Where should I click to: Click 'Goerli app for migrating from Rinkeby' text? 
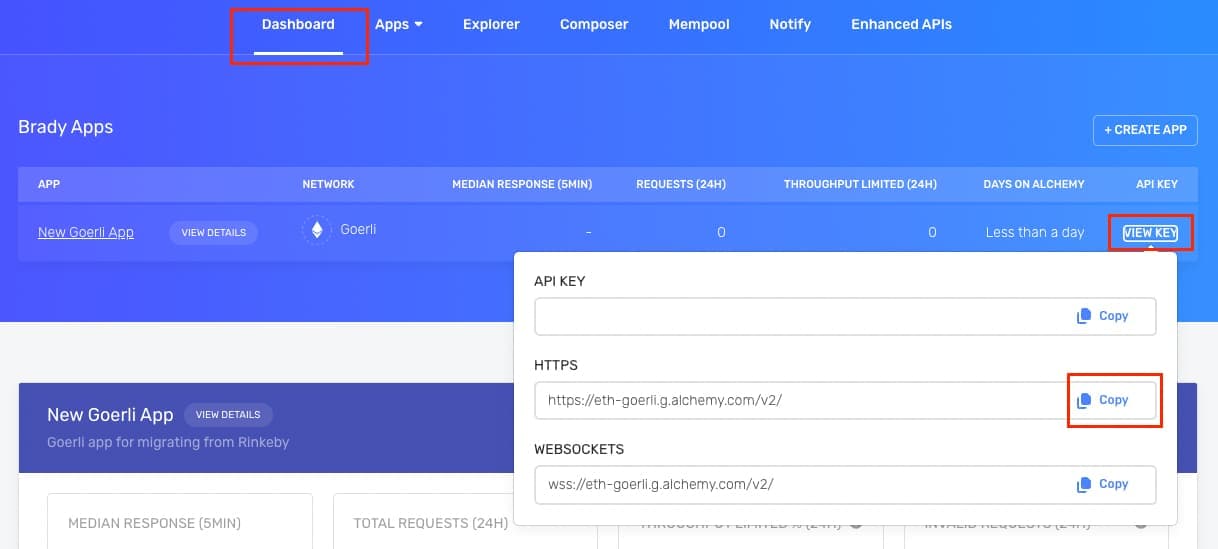[168, 442]
